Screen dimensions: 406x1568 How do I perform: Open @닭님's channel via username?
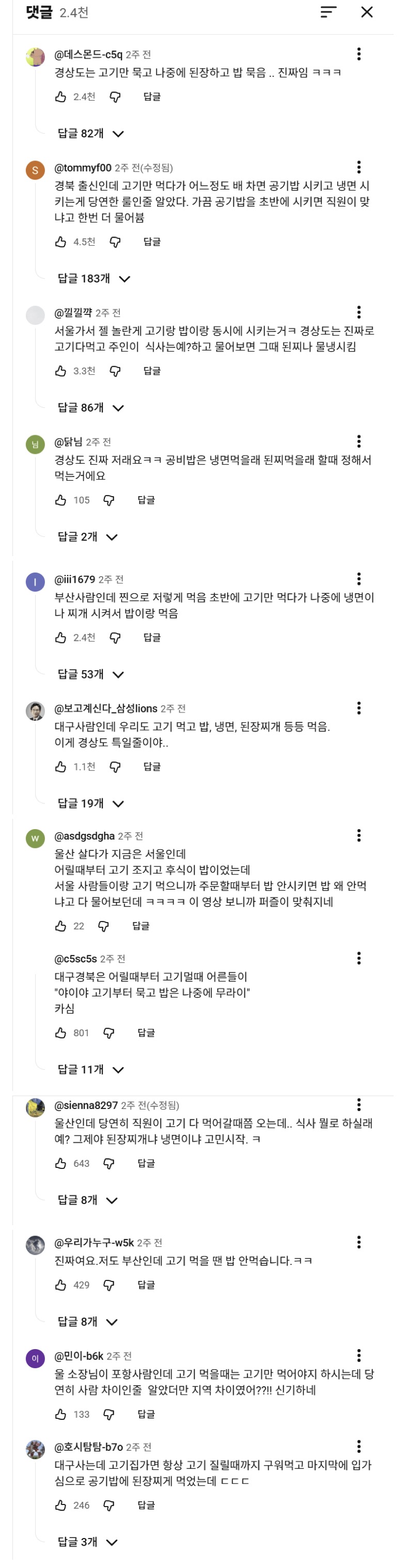pos(68,442)
